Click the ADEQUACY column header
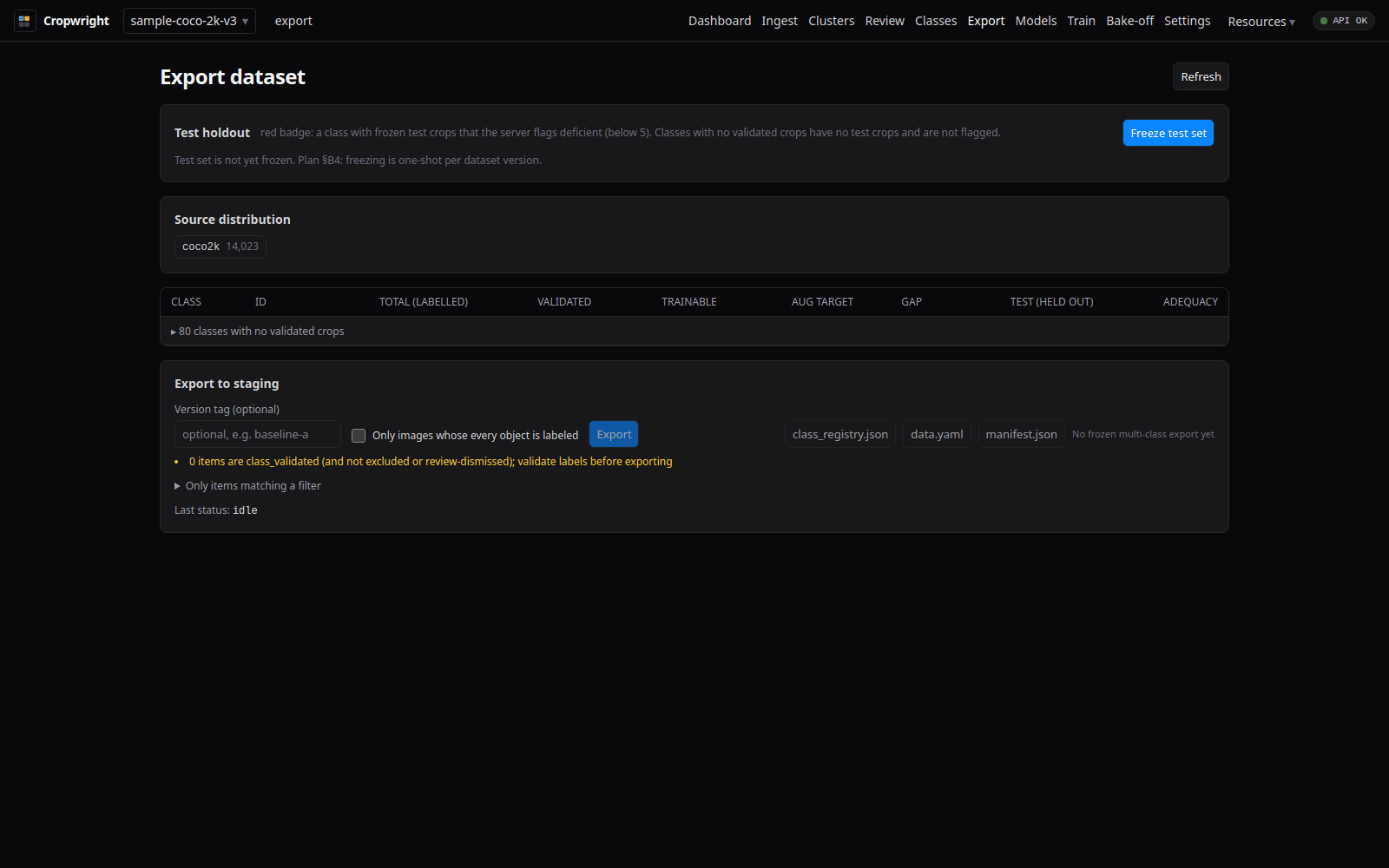The image size is (1389, 868). (1190, 302)
